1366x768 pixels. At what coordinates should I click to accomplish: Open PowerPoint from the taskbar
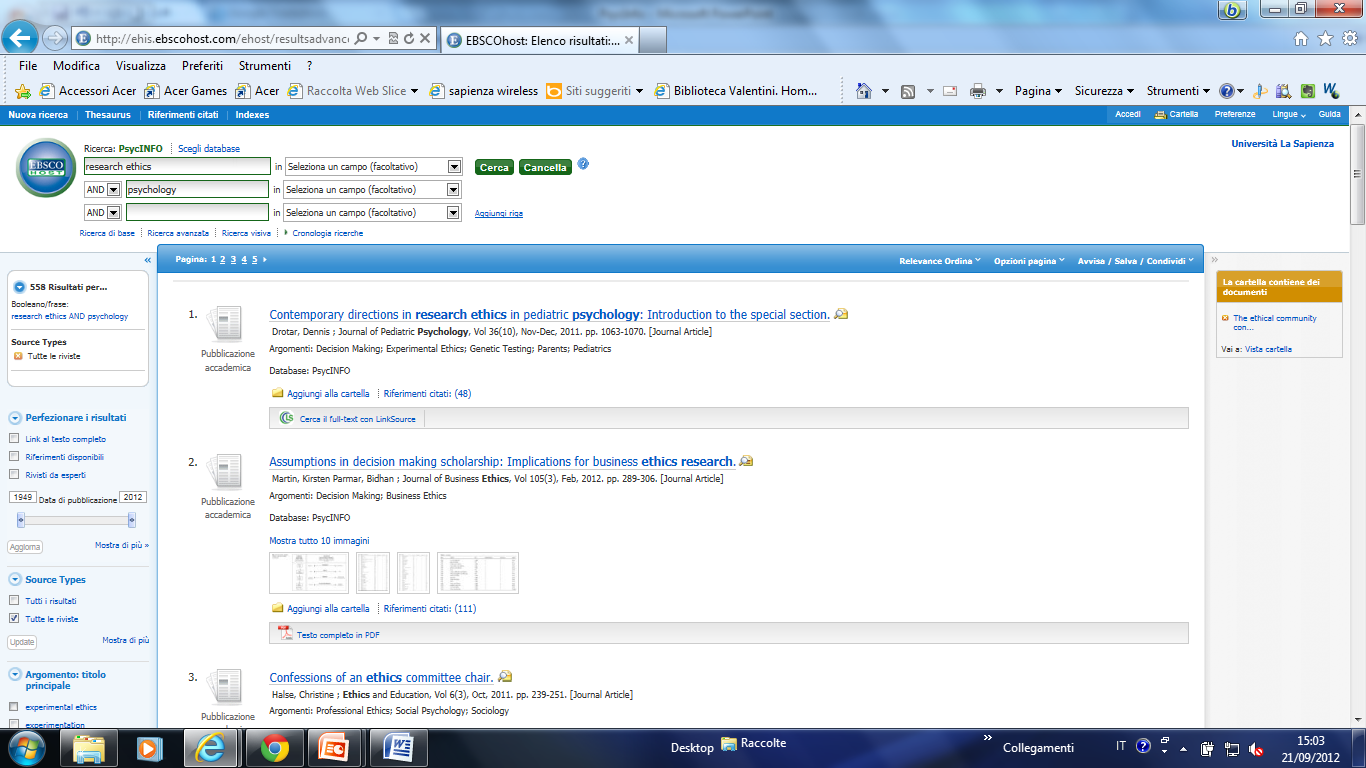point(332,747)
